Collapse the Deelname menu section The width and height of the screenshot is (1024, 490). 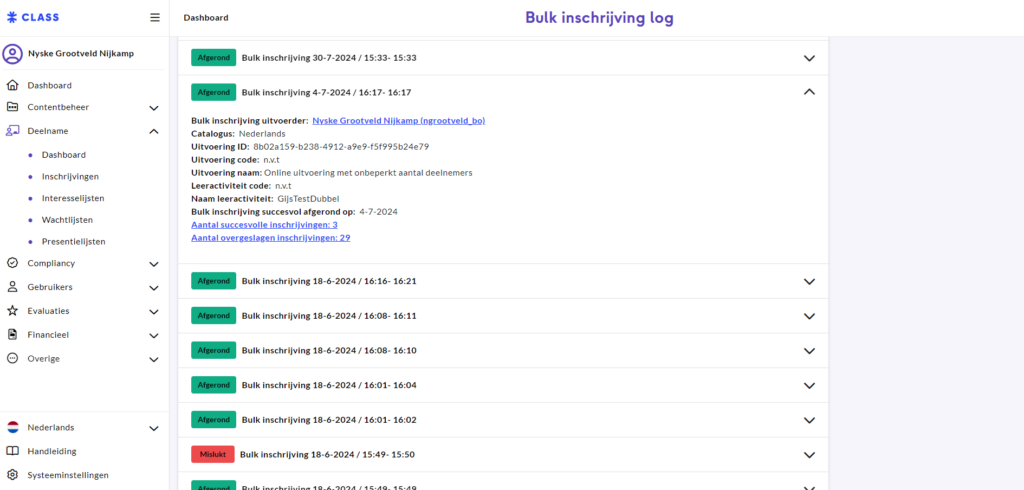pyautogui.click(x=154, y=131)
